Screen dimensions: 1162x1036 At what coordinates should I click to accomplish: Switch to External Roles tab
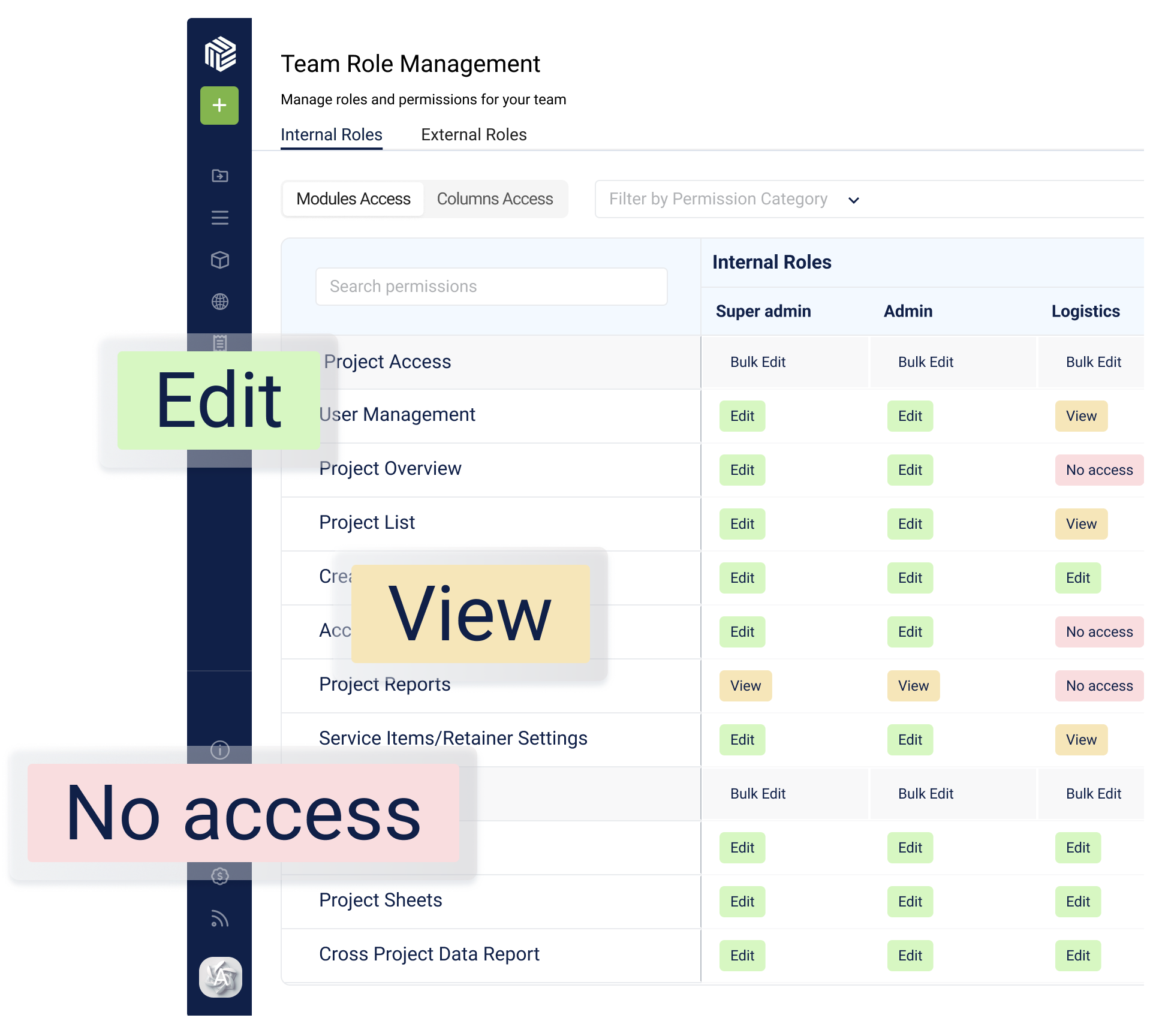pos(474,135)
